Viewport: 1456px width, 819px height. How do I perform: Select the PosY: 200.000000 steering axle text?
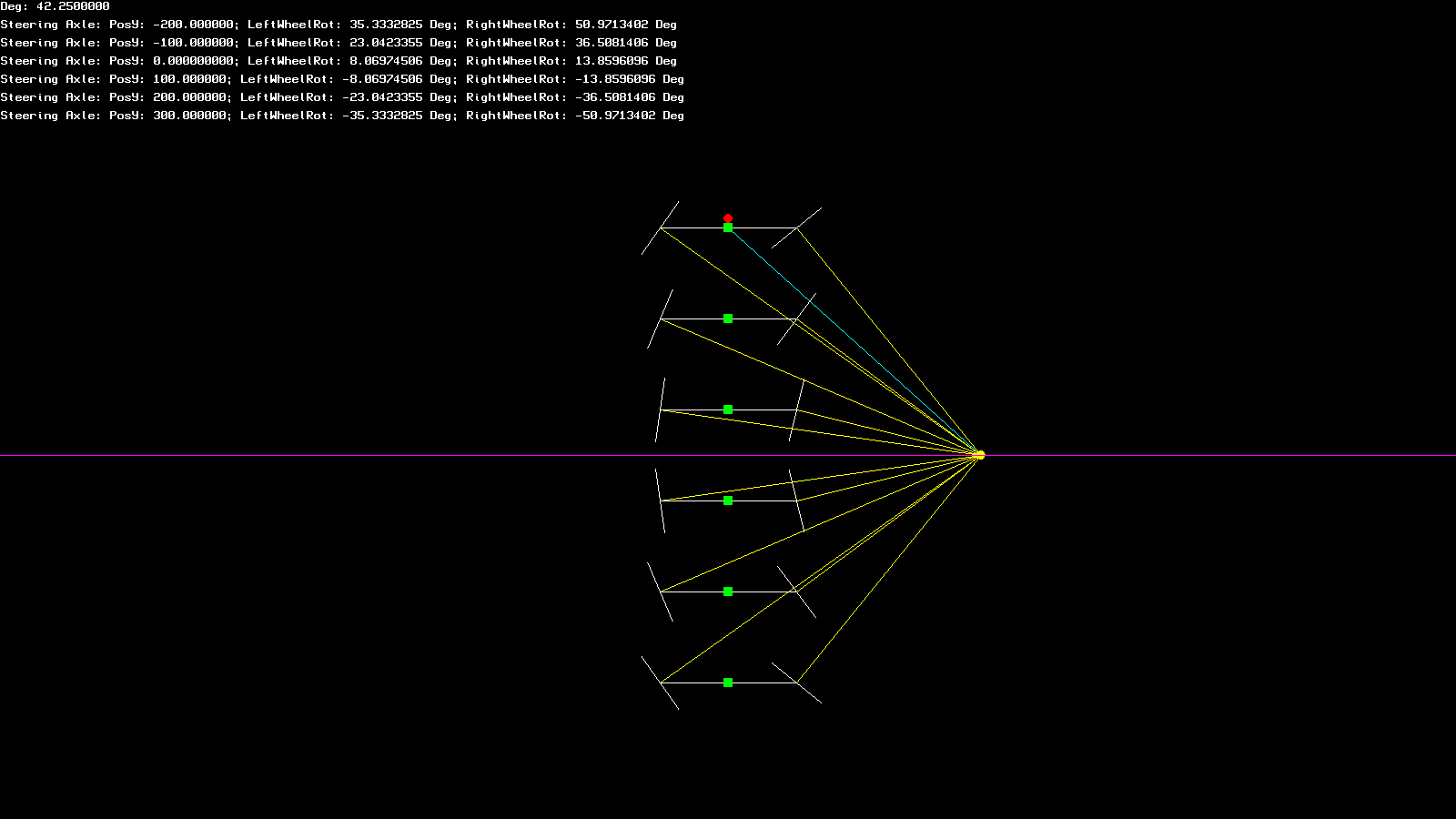click(x=342, y=97)
